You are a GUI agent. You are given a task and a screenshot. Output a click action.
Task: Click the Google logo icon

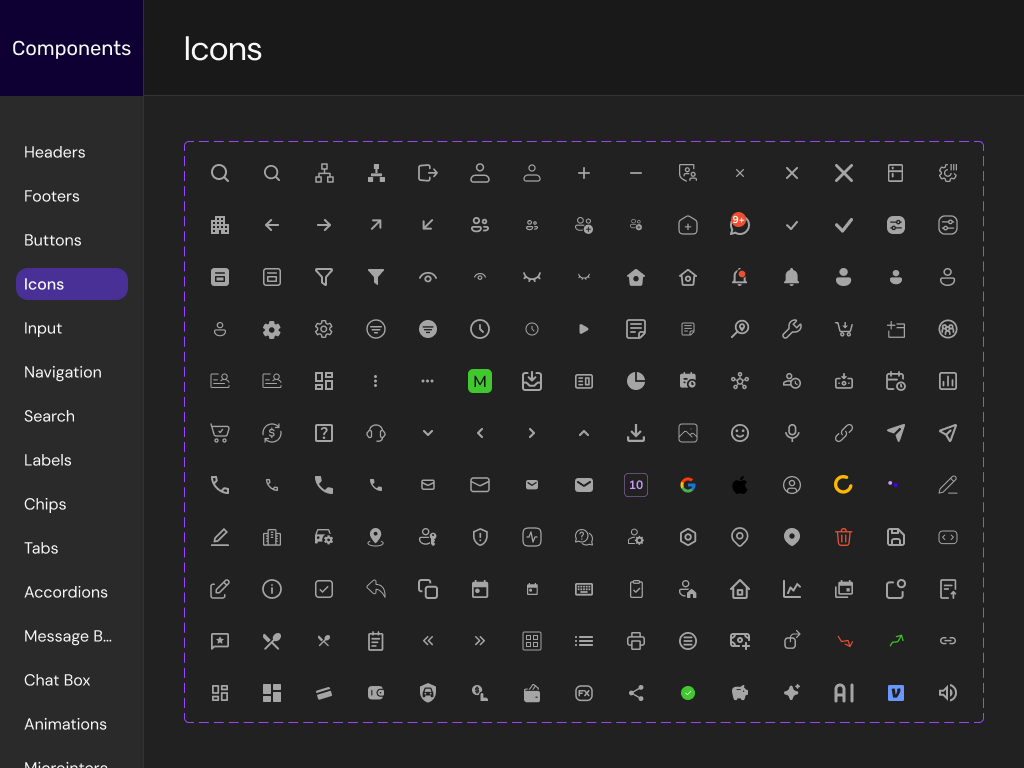[x=688, y=485]
